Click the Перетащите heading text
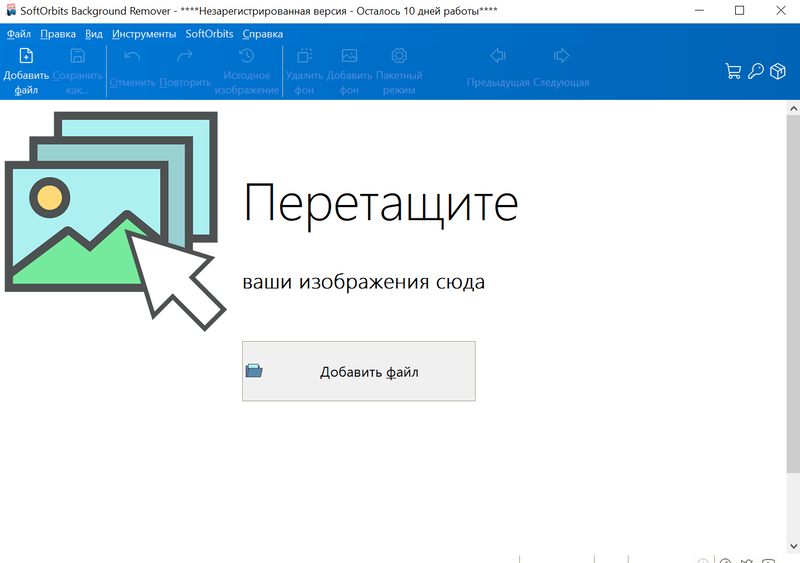Image resolution: width=800 pixels, height=563 pixels. [x=381, y=204]
